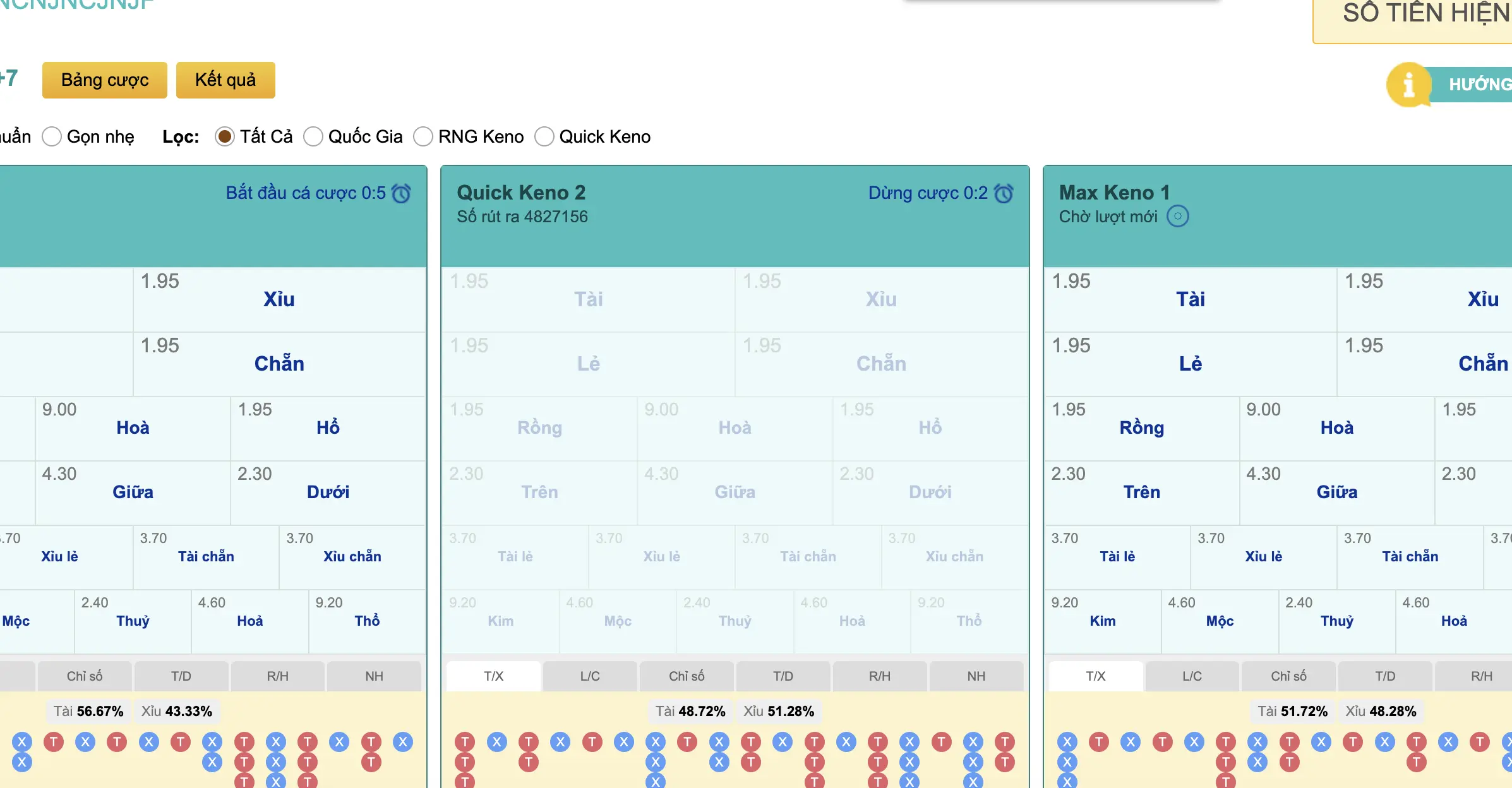
Task: Choose the RNG Keno filter radio
Action: (423, 136)
